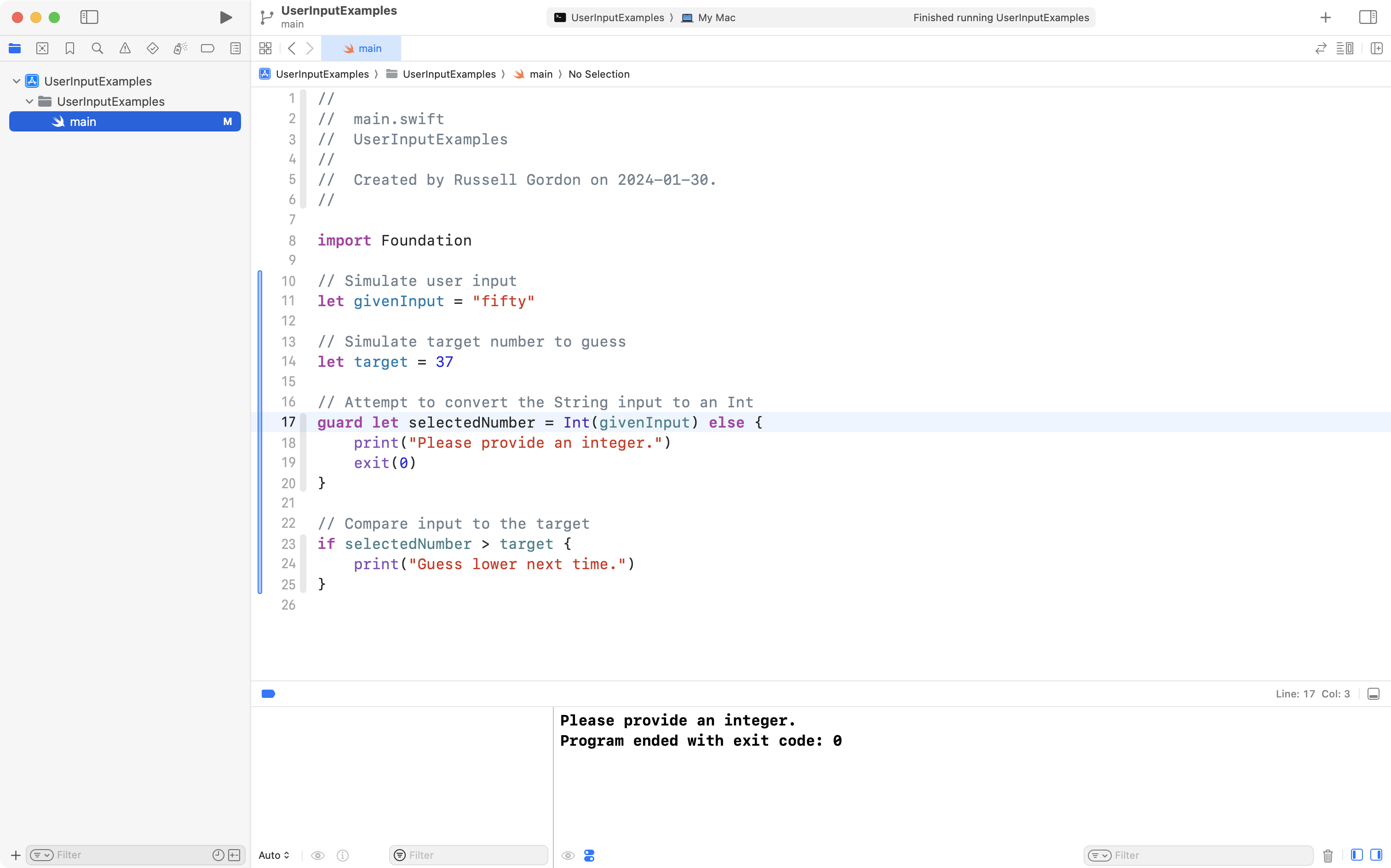The height and width of the screenshot is (868, 1391).
Task: Clear the console with the trash icon
Action: (1327, 855)
